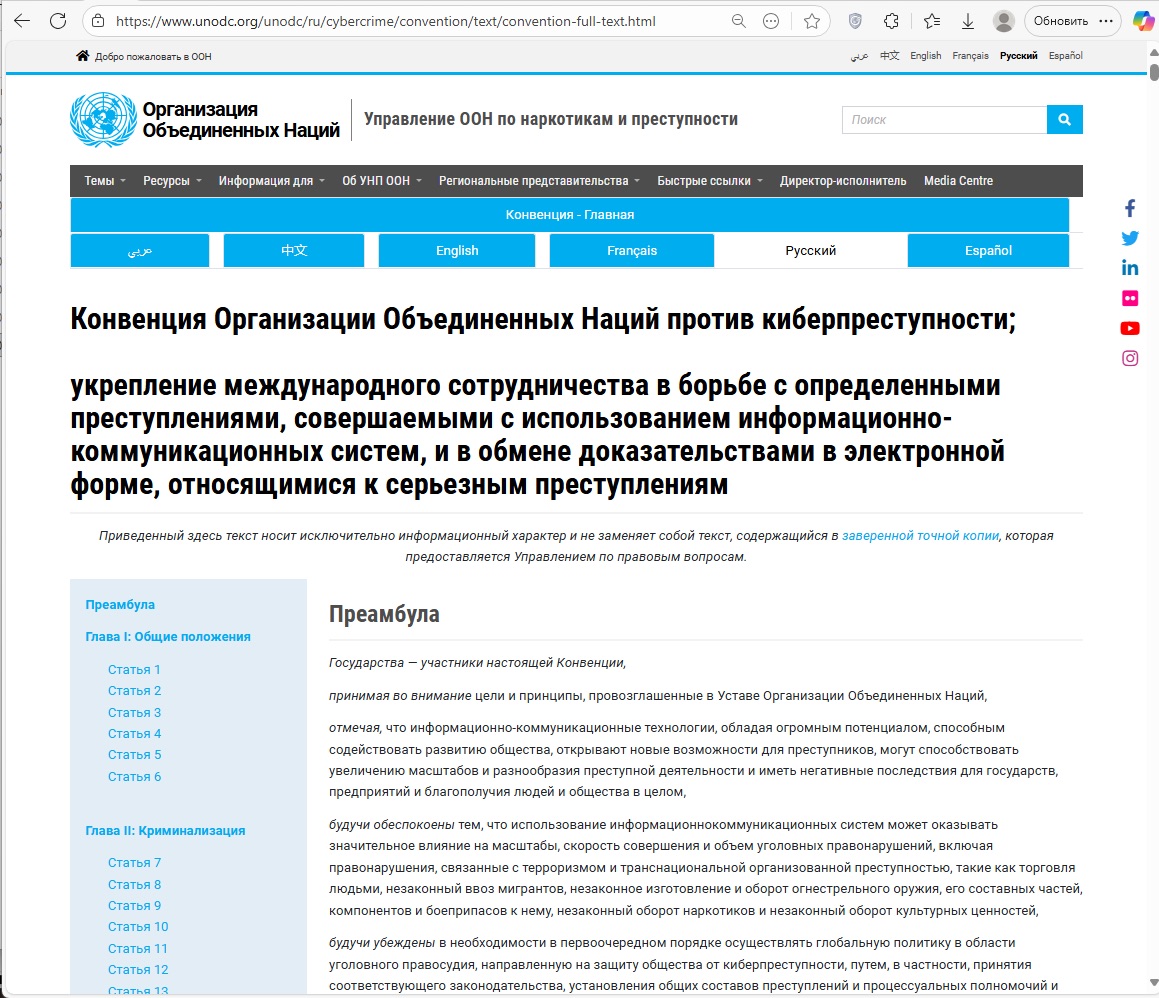1159x998 pixels.
Task: Switch to the Español language tab
Action: 988,251
